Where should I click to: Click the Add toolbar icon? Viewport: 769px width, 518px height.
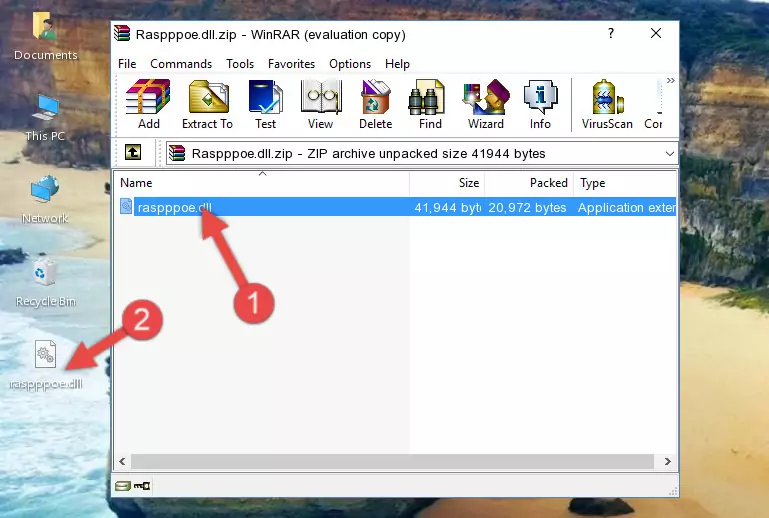148,104
